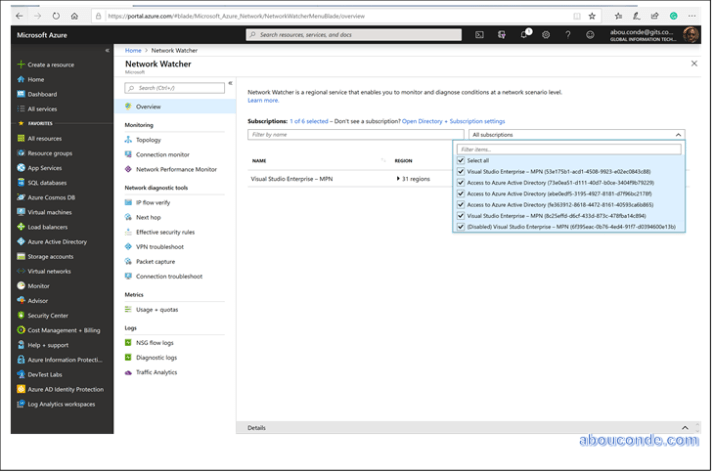Click the Azure Cosmos DB sidebar icon

tap(19, 197)
